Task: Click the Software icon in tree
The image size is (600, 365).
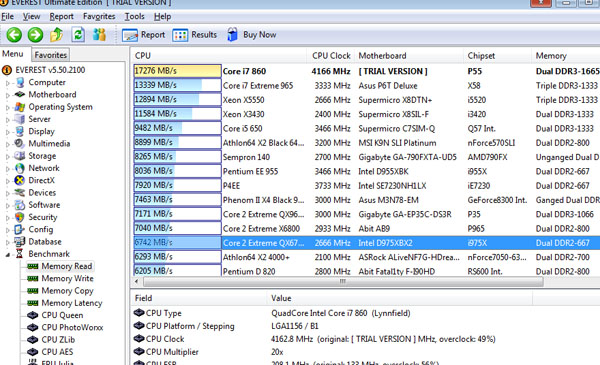Action: pyautogui.click(x=20, y=205)
